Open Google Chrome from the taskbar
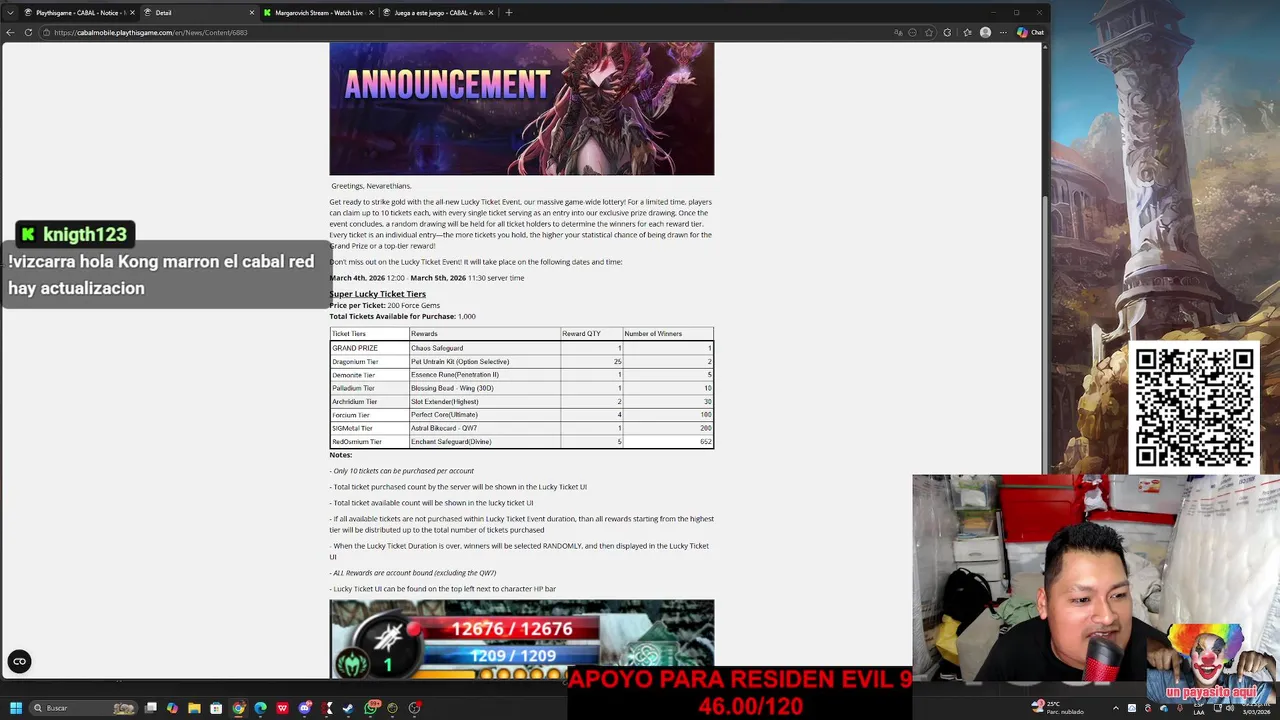 click(x=238, y=708)
